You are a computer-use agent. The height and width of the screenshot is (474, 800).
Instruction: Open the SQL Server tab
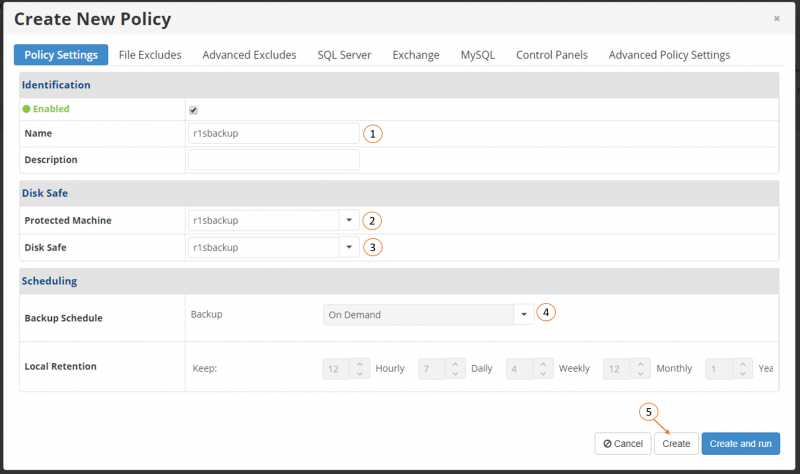click(344, 55)
